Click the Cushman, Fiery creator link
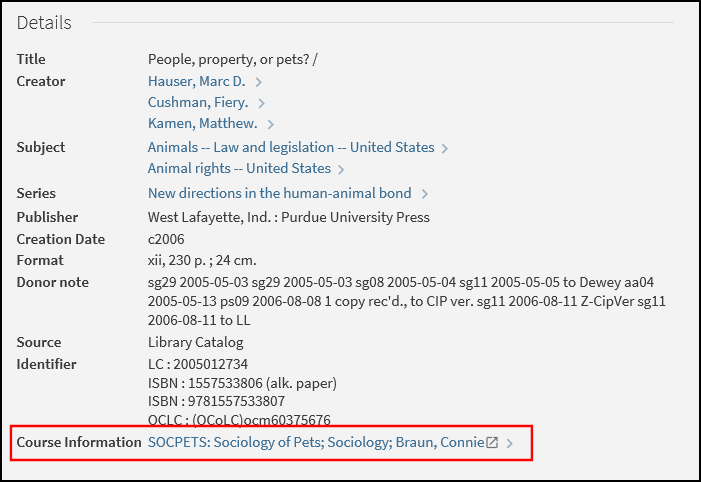The height and width of the screenshot is (482, 701). pos(197,102)
